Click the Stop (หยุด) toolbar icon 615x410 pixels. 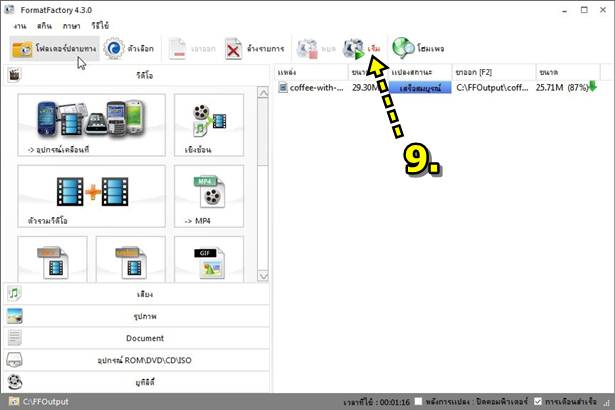pos(307,49)
